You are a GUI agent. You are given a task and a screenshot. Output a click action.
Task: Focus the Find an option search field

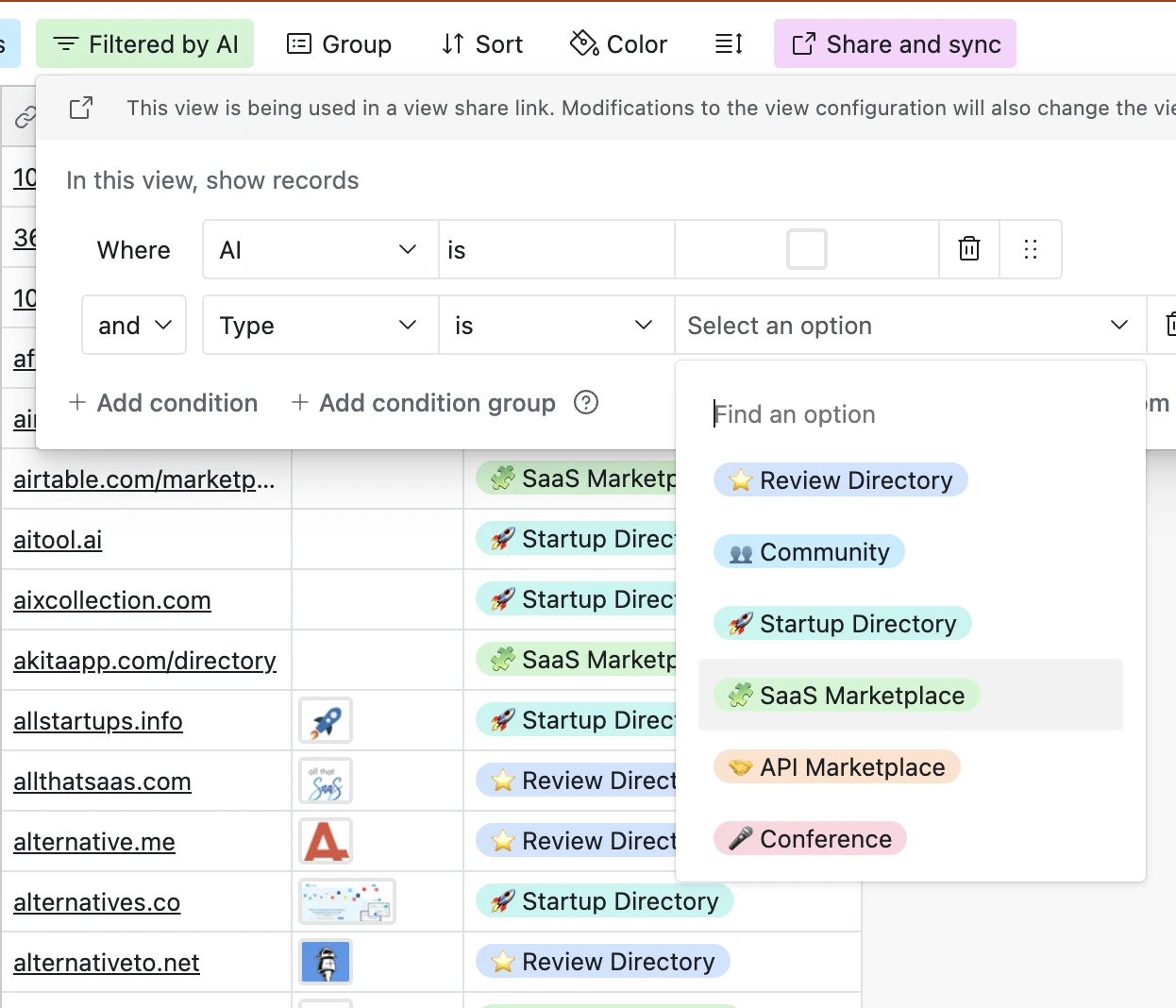911,414
